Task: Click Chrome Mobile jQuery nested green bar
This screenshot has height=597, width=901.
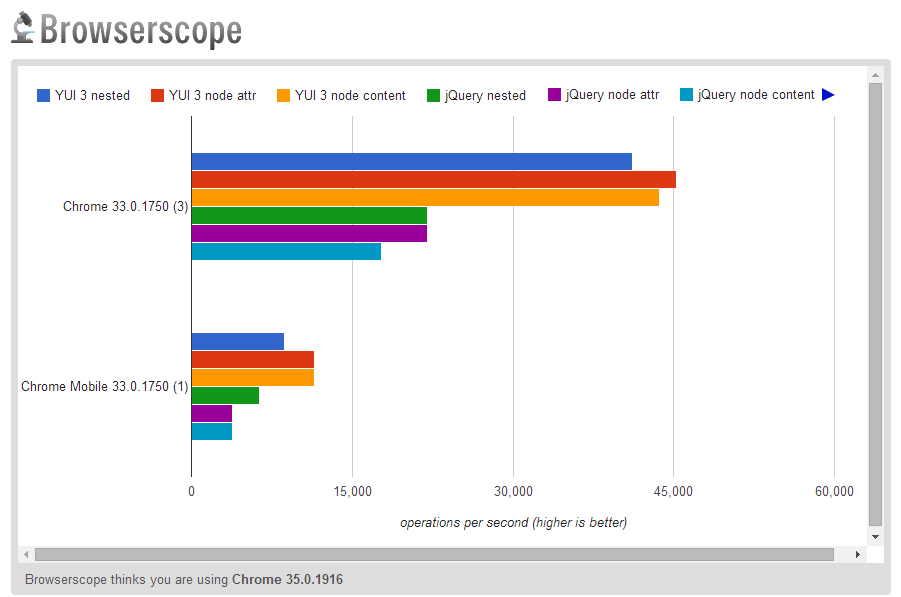Action: pos(225,395)
